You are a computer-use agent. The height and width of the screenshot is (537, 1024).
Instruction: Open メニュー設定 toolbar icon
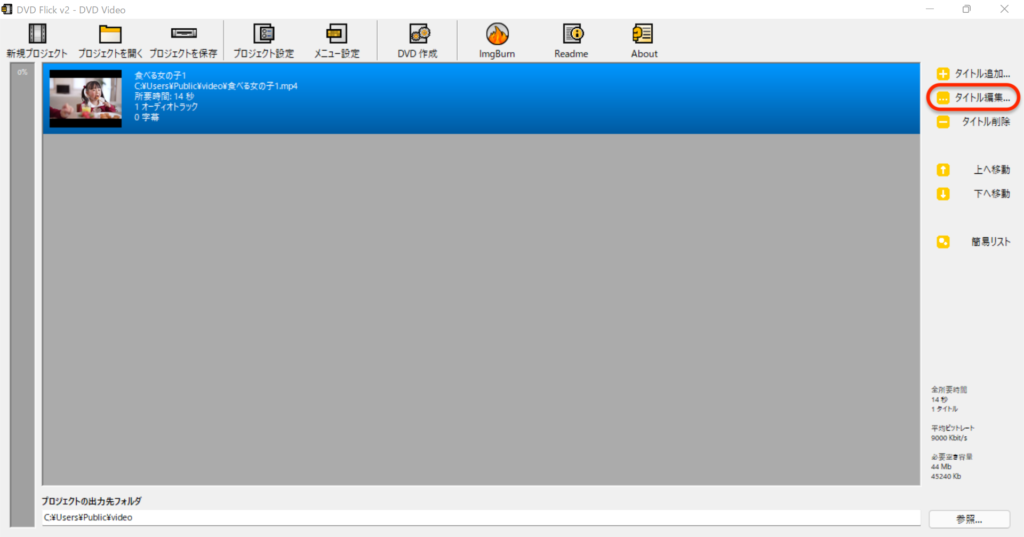click(336, 35)
